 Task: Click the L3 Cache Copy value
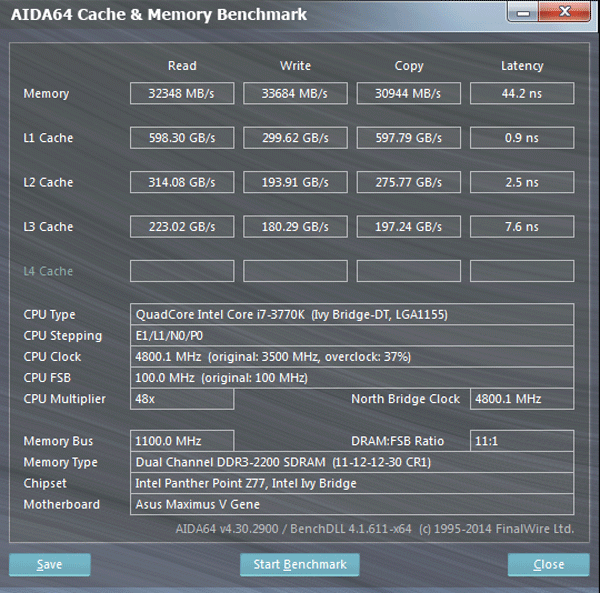pyautogui.click(x=408, y=227)
